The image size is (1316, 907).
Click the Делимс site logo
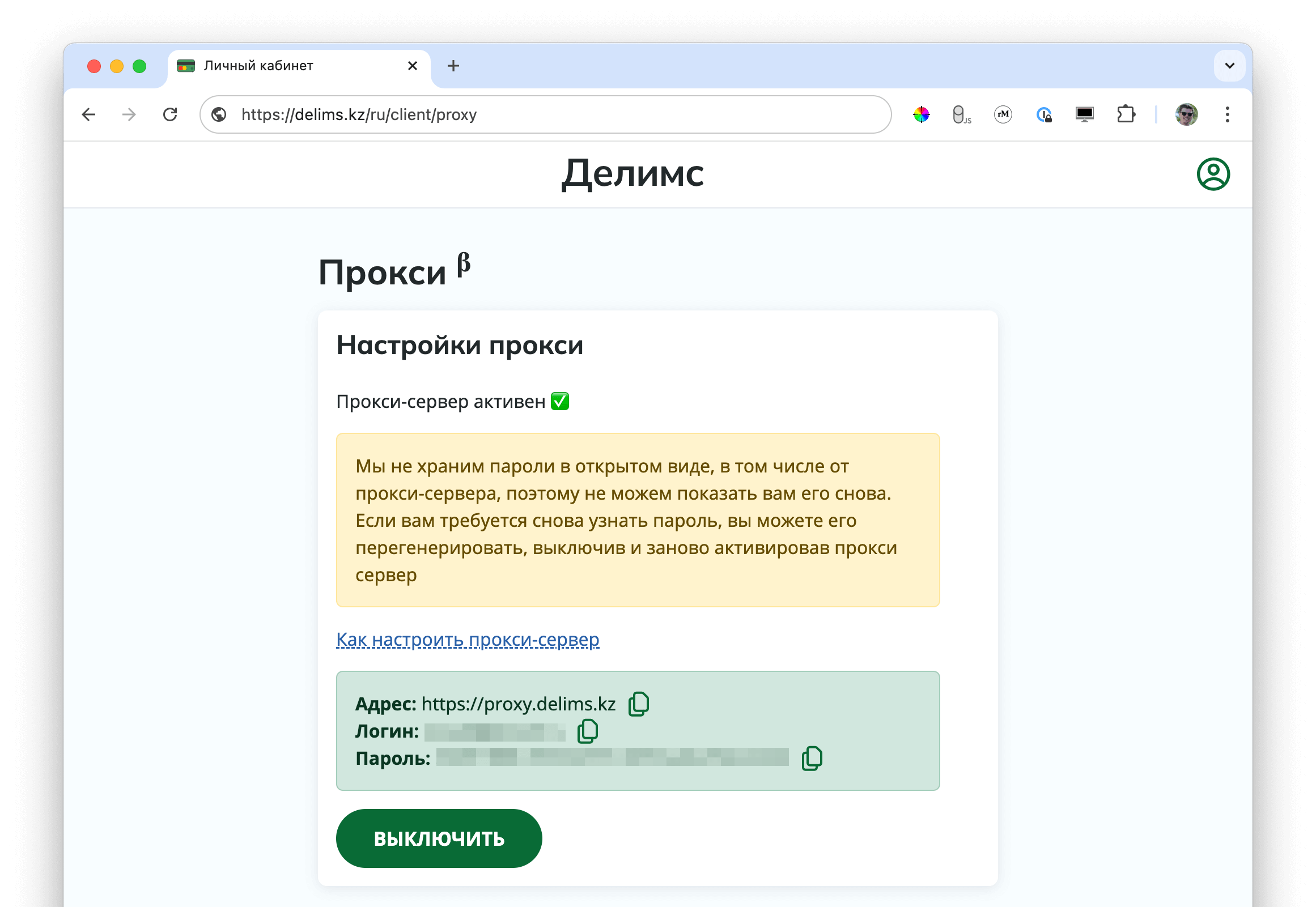click(632, 174)
